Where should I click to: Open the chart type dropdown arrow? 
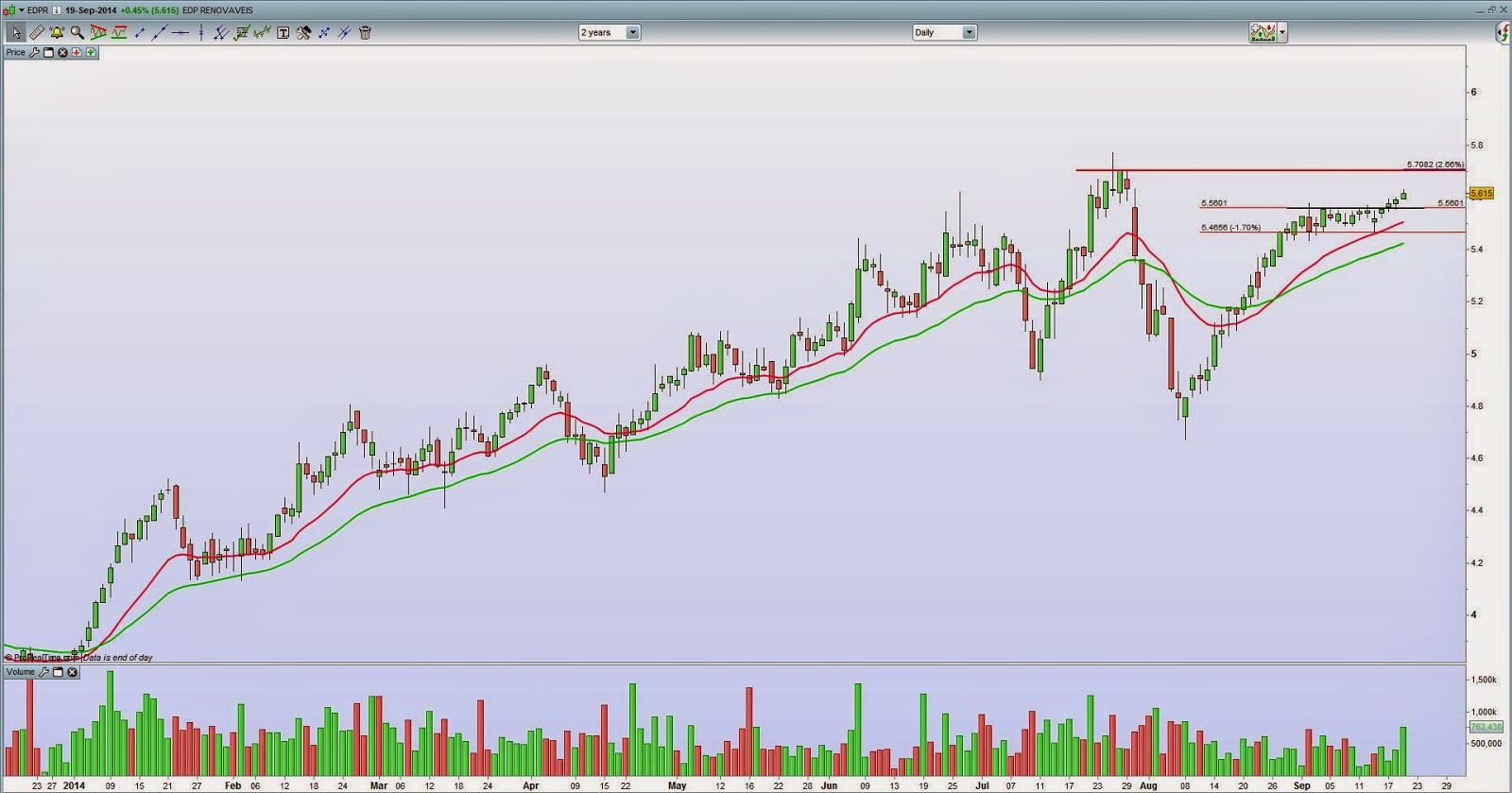22,10
